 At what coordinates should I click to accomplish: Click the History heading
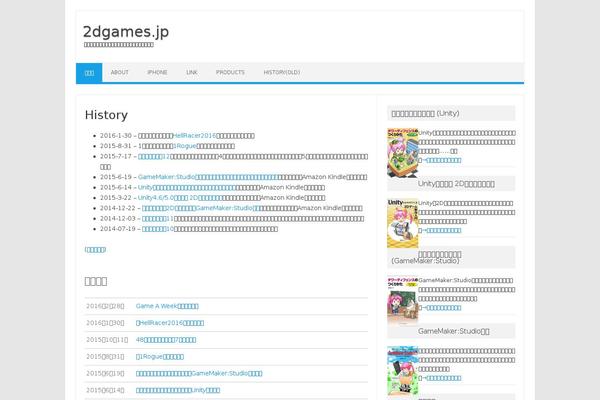106,115
